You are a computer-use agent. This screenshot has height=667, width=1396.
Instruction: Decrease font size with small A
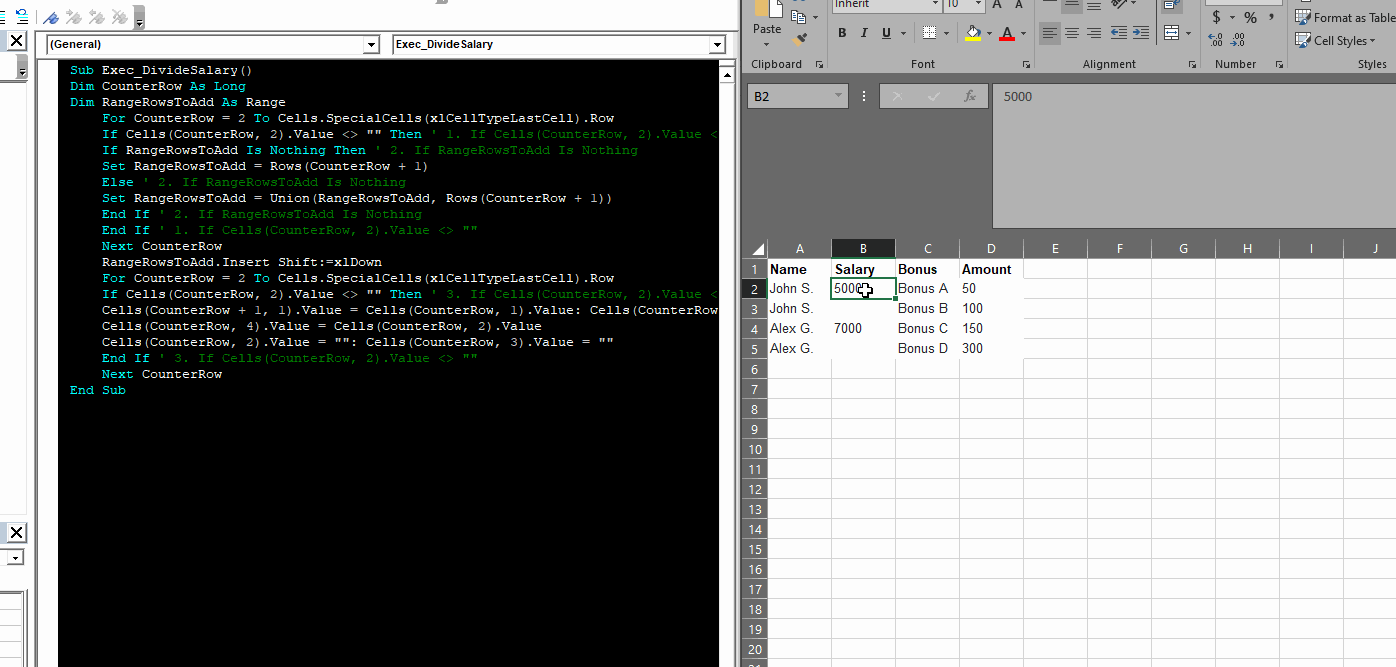(1020, 5)
